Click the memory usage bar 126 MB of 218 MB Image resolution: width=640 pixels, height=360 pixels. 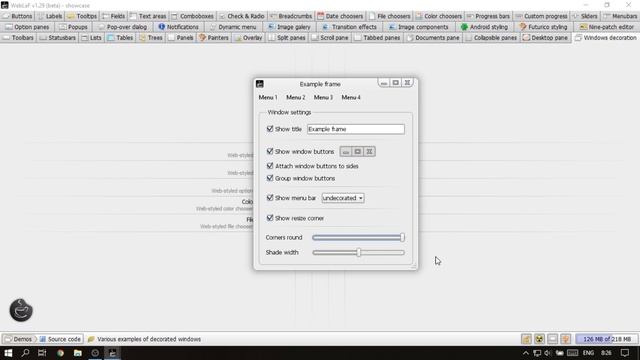point(607,339)
